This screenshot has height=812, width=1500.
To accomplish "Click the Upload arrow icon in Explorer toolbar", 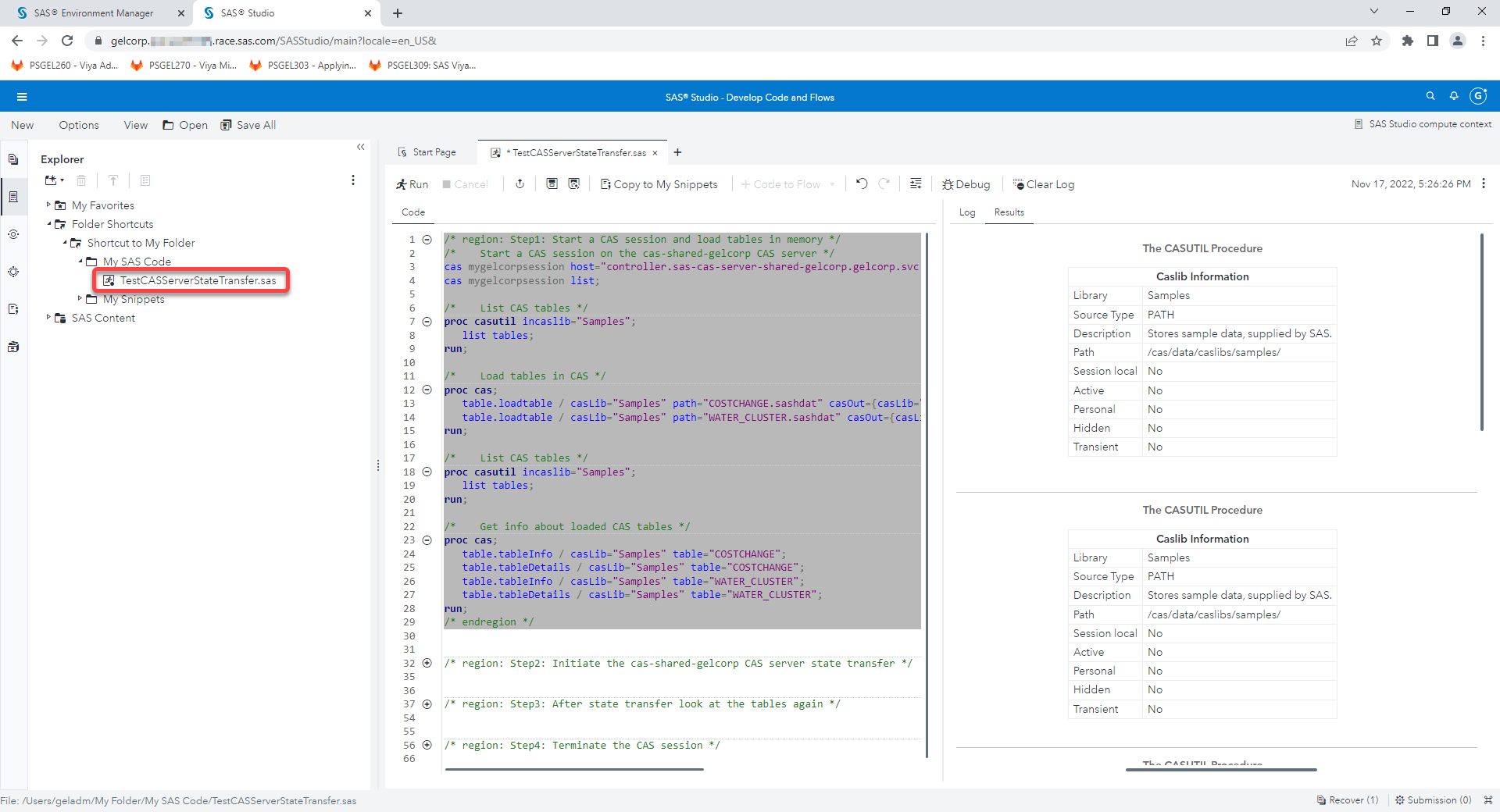I will (x=113, y=180).
